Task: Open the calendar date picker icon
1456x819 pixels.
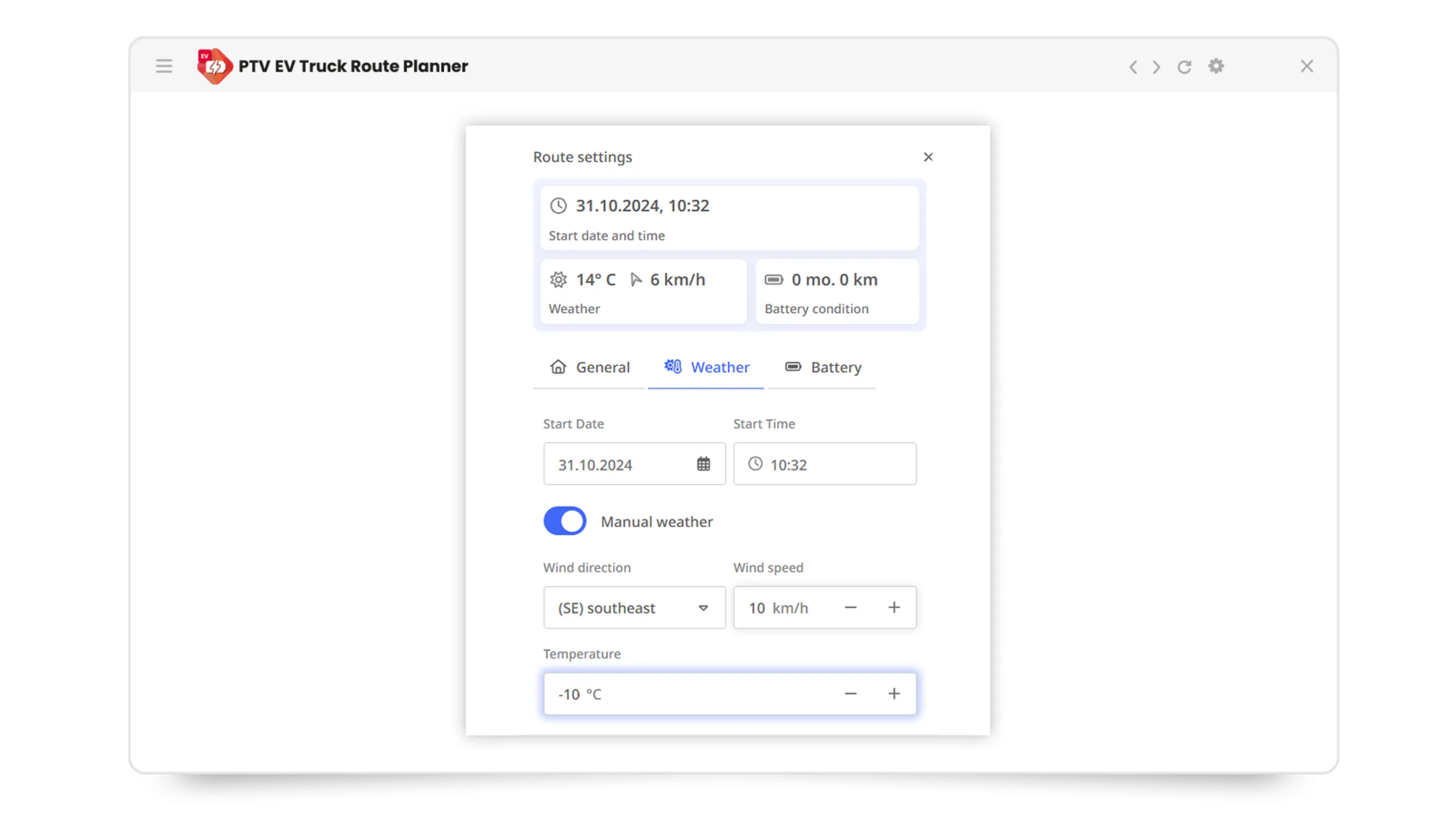Action: coord(704,465)
